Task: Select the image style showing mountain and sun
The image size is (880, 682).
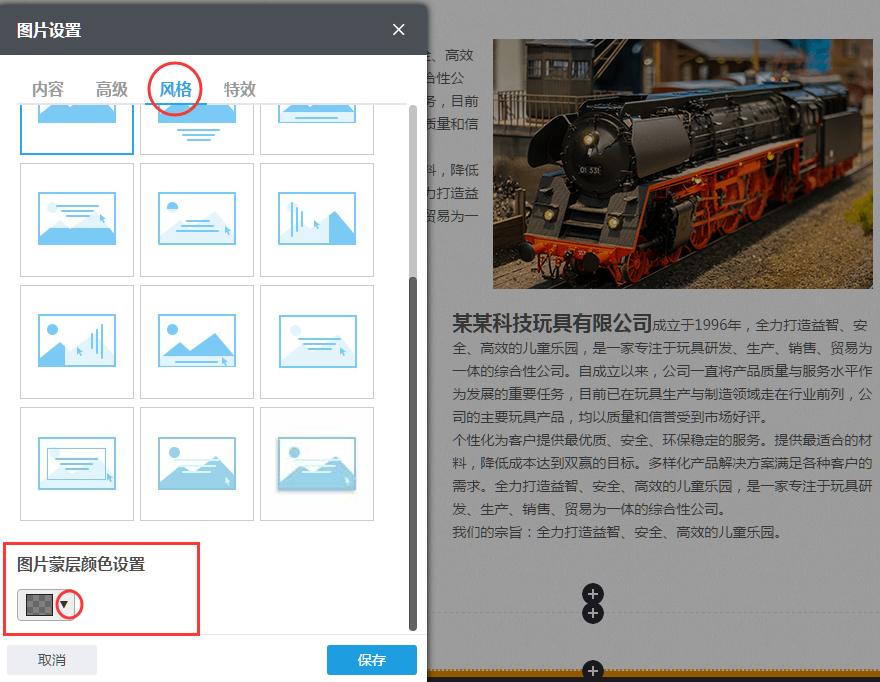Action: [196, 342]
